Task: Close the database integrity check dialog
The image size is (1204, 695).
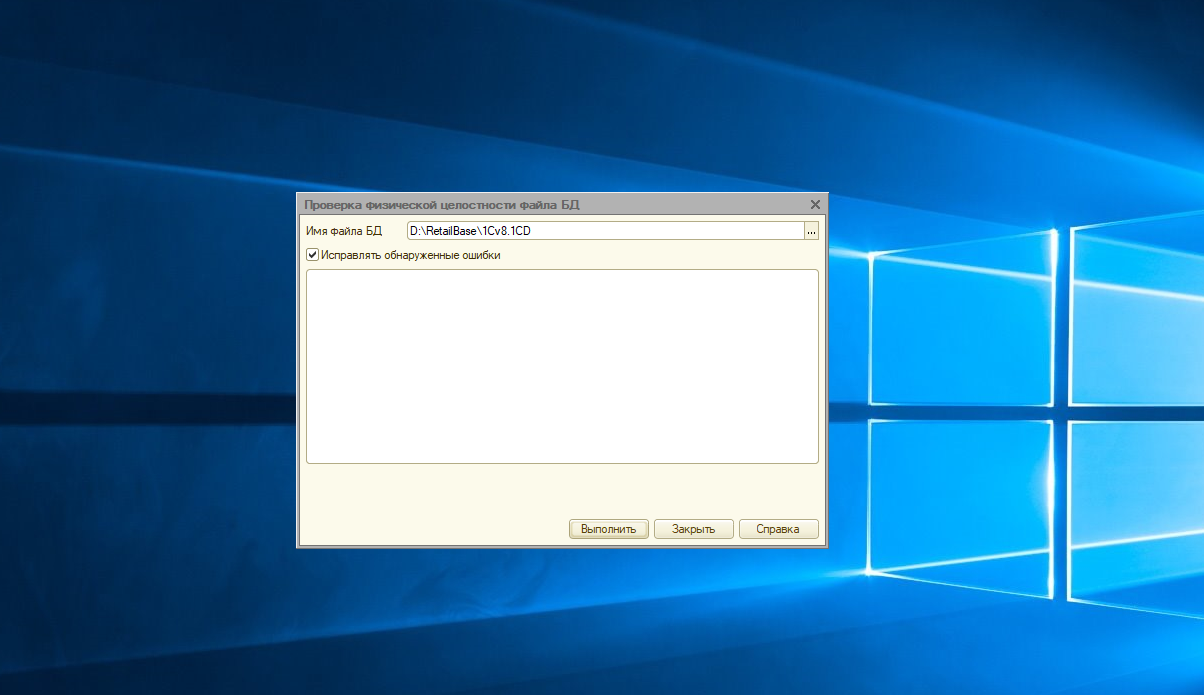Action: click(x=815, y=204)
